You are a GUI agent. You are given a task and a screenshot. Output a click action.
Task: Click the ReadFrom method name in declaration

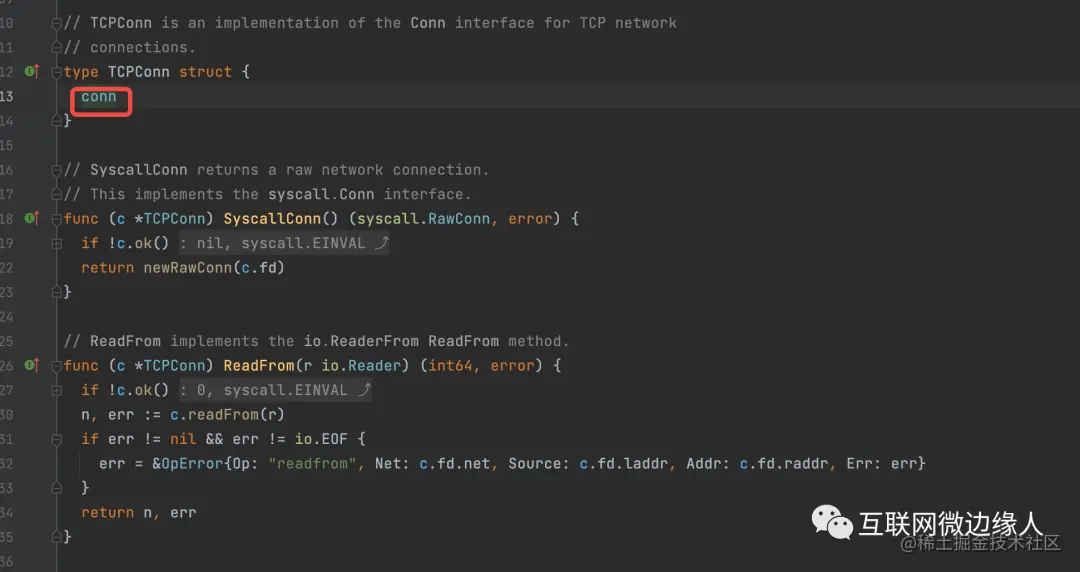(259, 365)
